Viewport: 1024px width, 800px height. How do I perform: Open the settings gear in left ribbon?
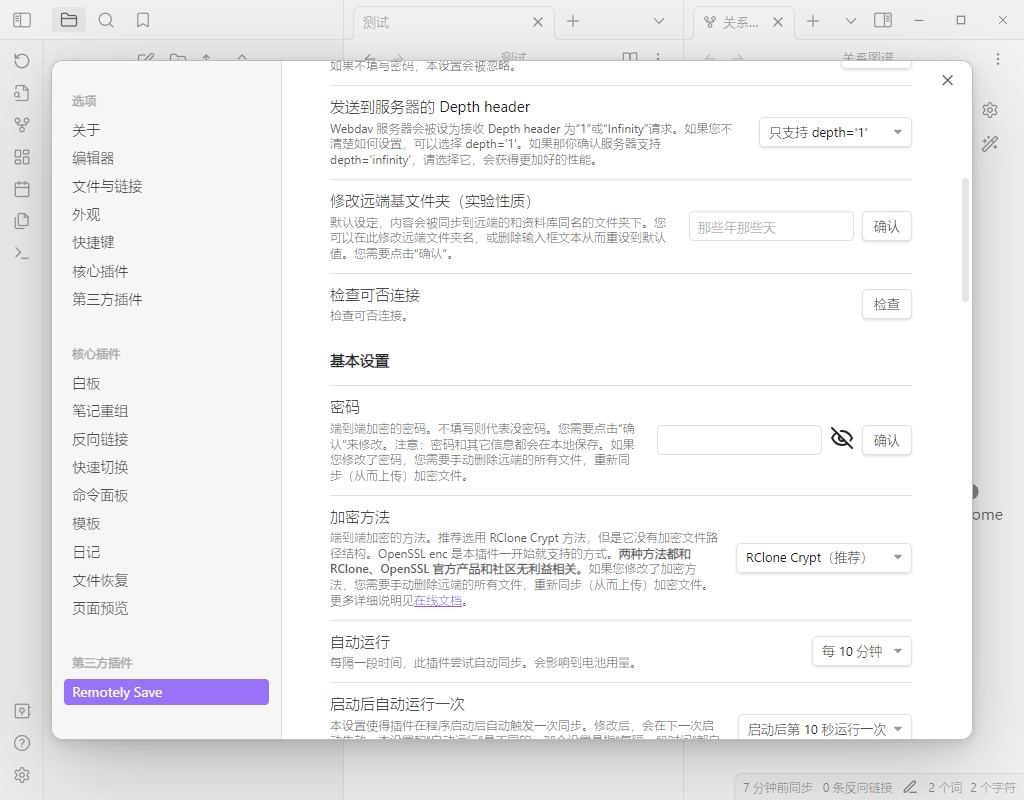[x=22, y=775]
